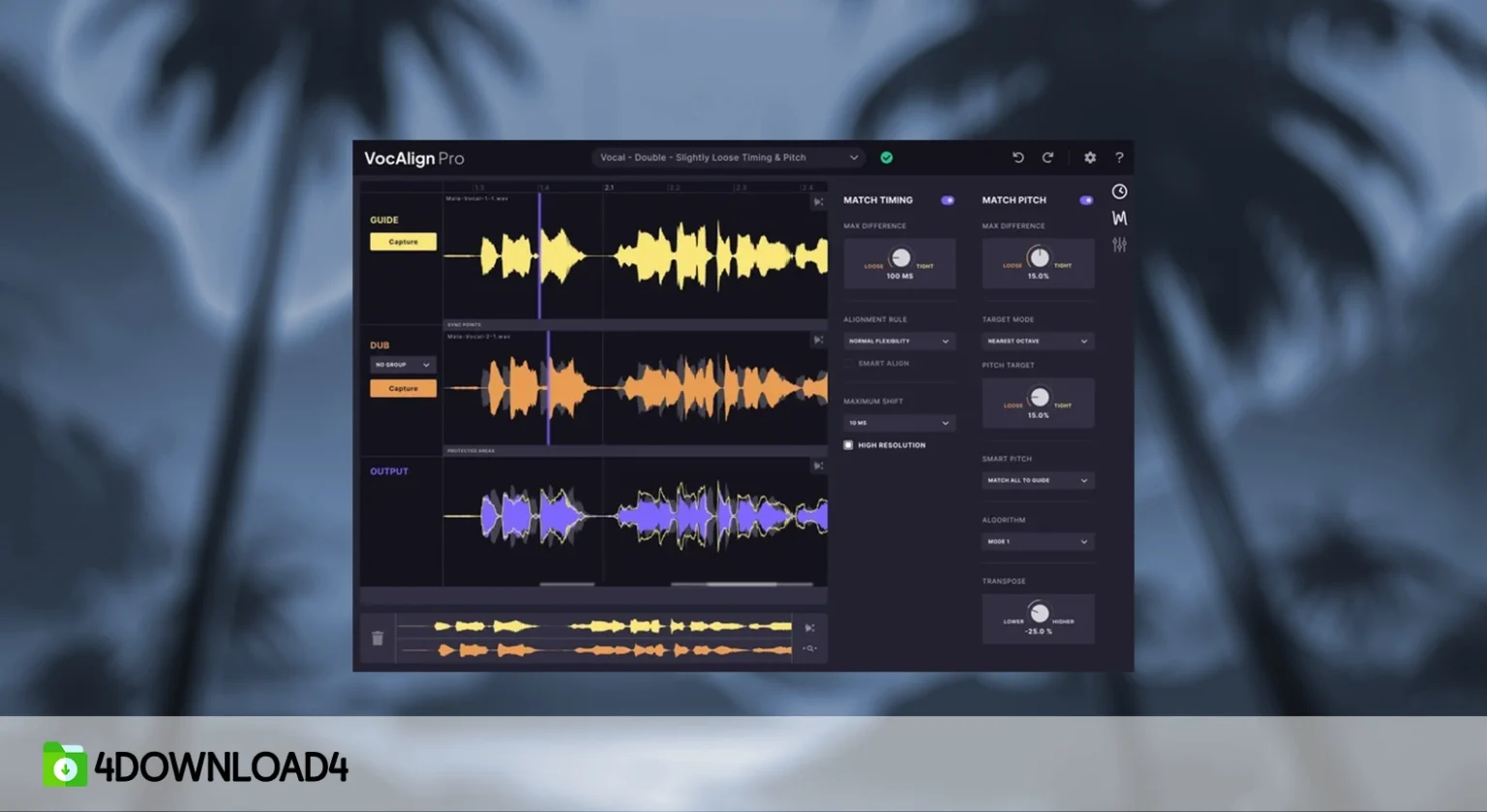Screen dimensions: 1487x812
Task: Toggle the High Resolution checkbox
Action: point(848,445)
